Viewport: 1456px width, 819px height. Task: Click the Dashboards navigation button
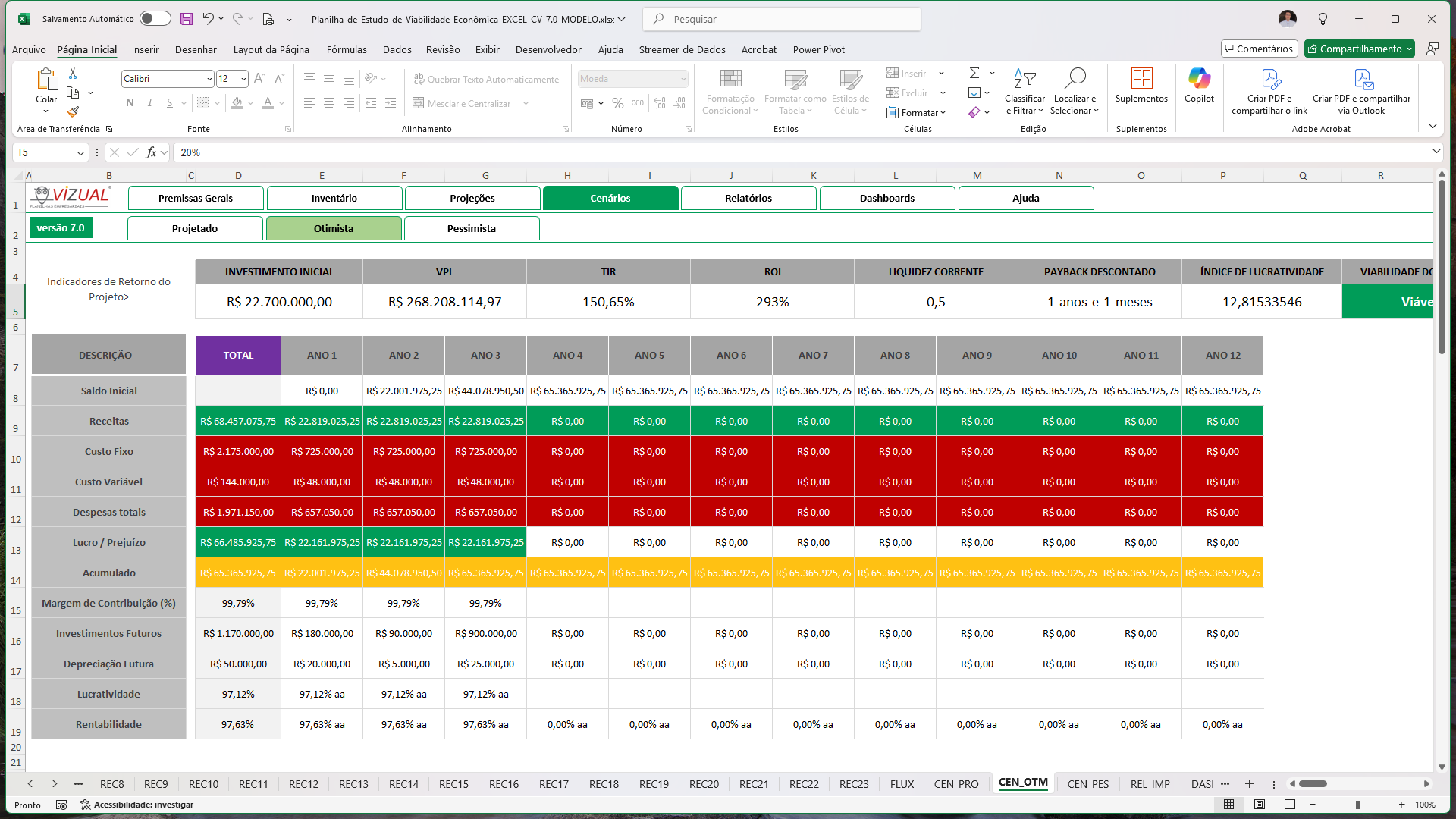click(x=886, y=198)
